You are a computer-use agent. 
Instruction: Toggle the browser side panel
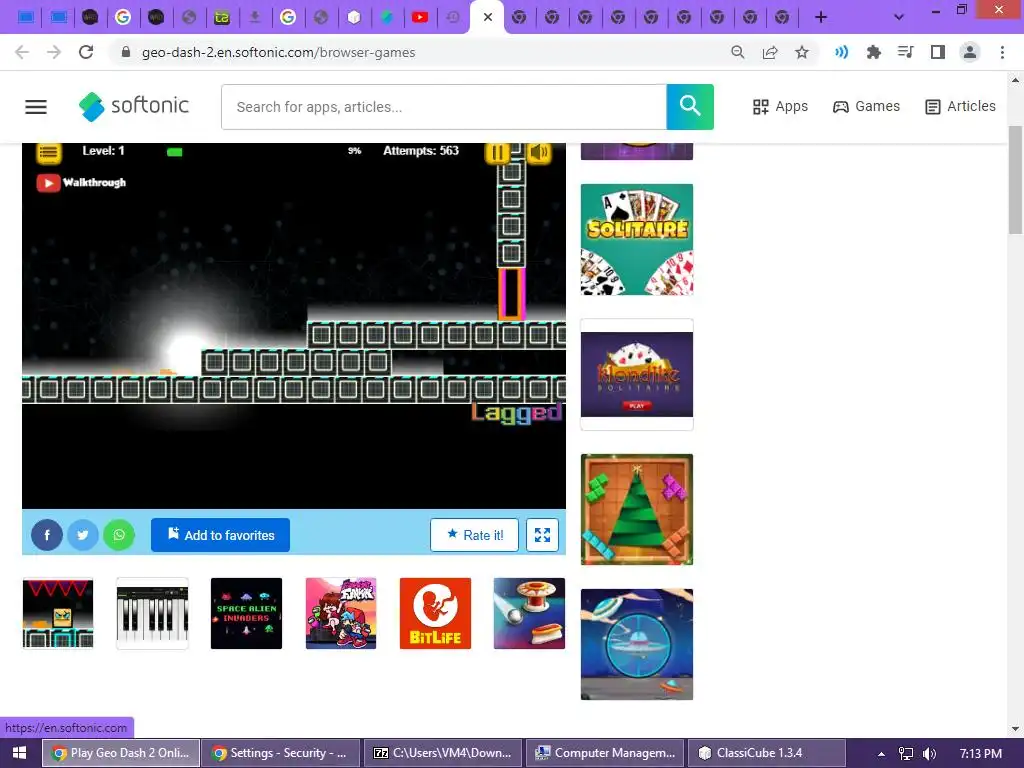pos(938,52)
